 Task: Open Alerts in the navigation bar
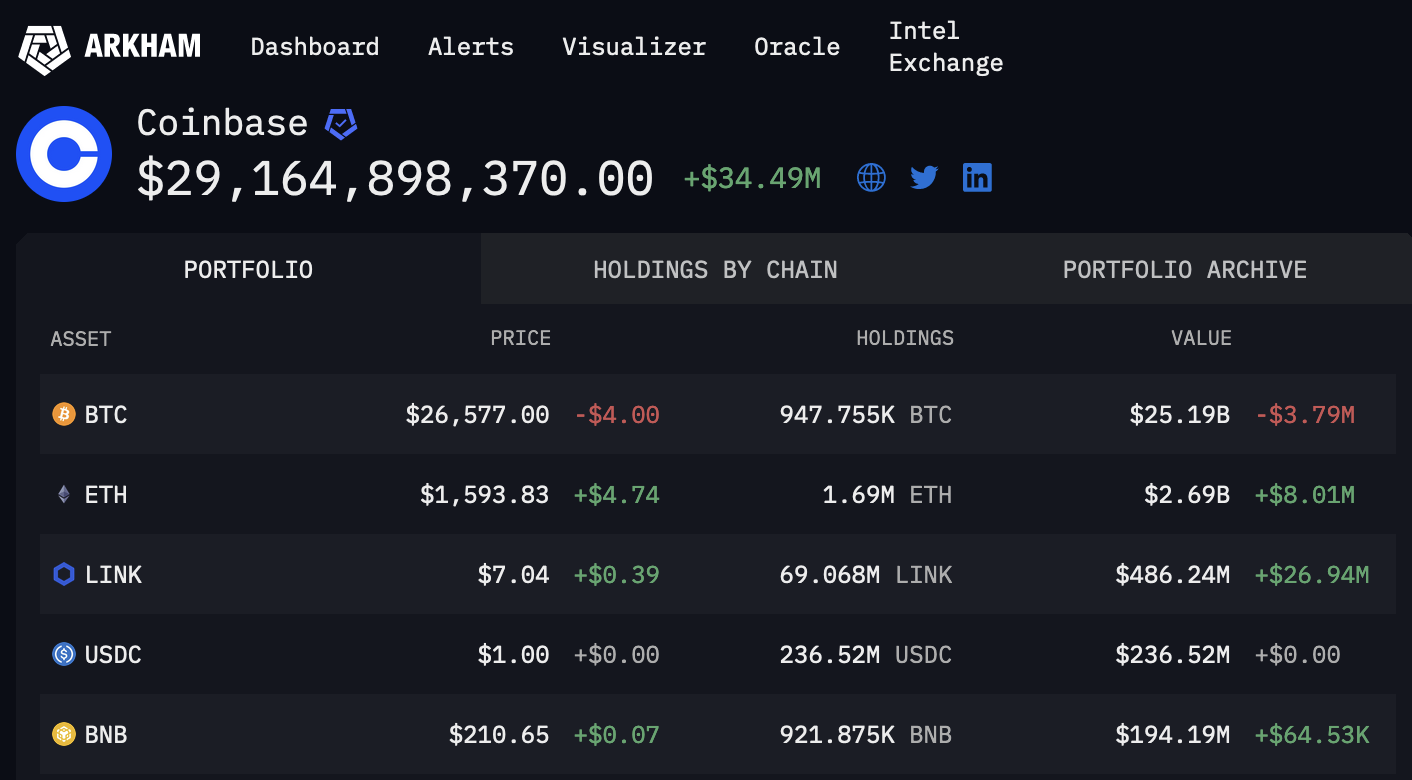(x=471, y=47)
